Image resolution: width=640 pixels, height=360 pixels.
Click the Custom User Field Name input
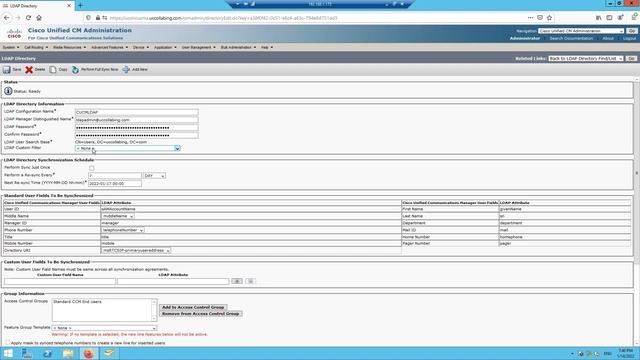(x=60, y=282)
